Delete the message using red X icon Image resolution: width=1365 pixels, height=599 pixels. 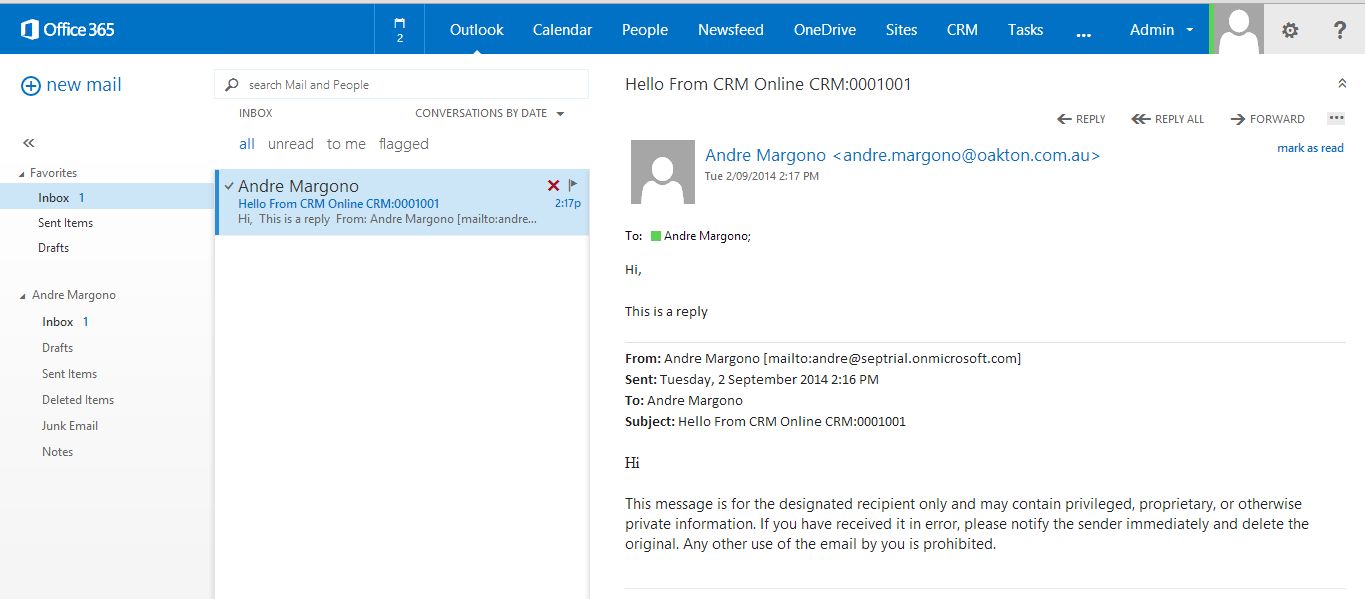point(553,186)
